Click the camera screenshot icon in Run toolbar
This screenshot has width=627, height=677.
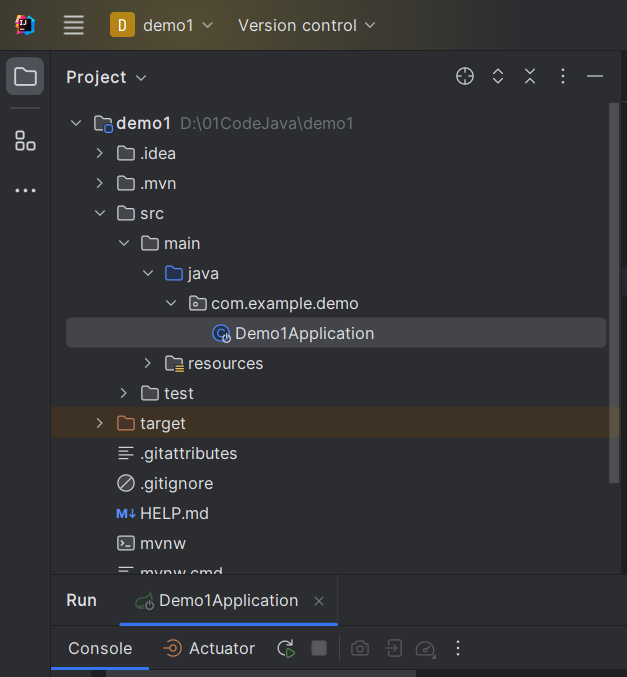(360, 648)
